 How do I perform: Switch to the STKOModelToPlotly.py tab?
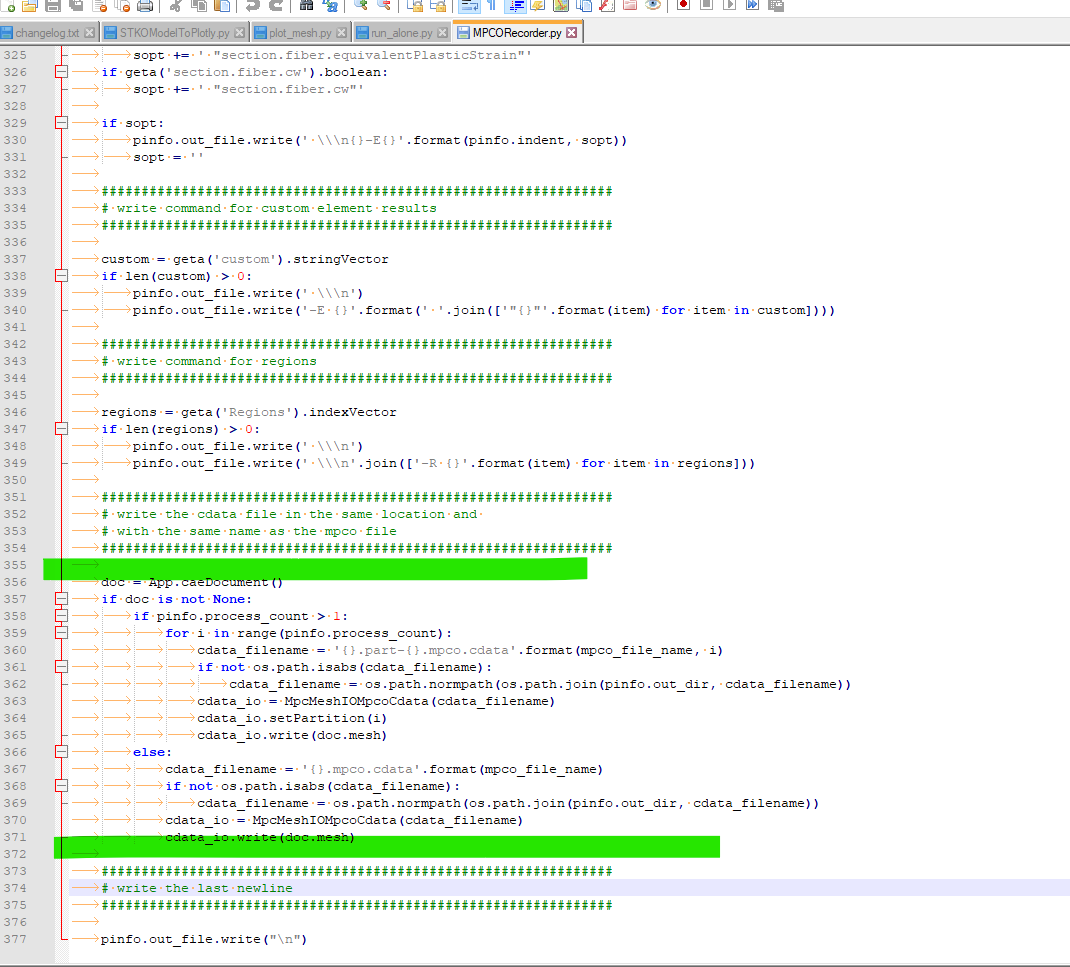click(x=174, y=33)
